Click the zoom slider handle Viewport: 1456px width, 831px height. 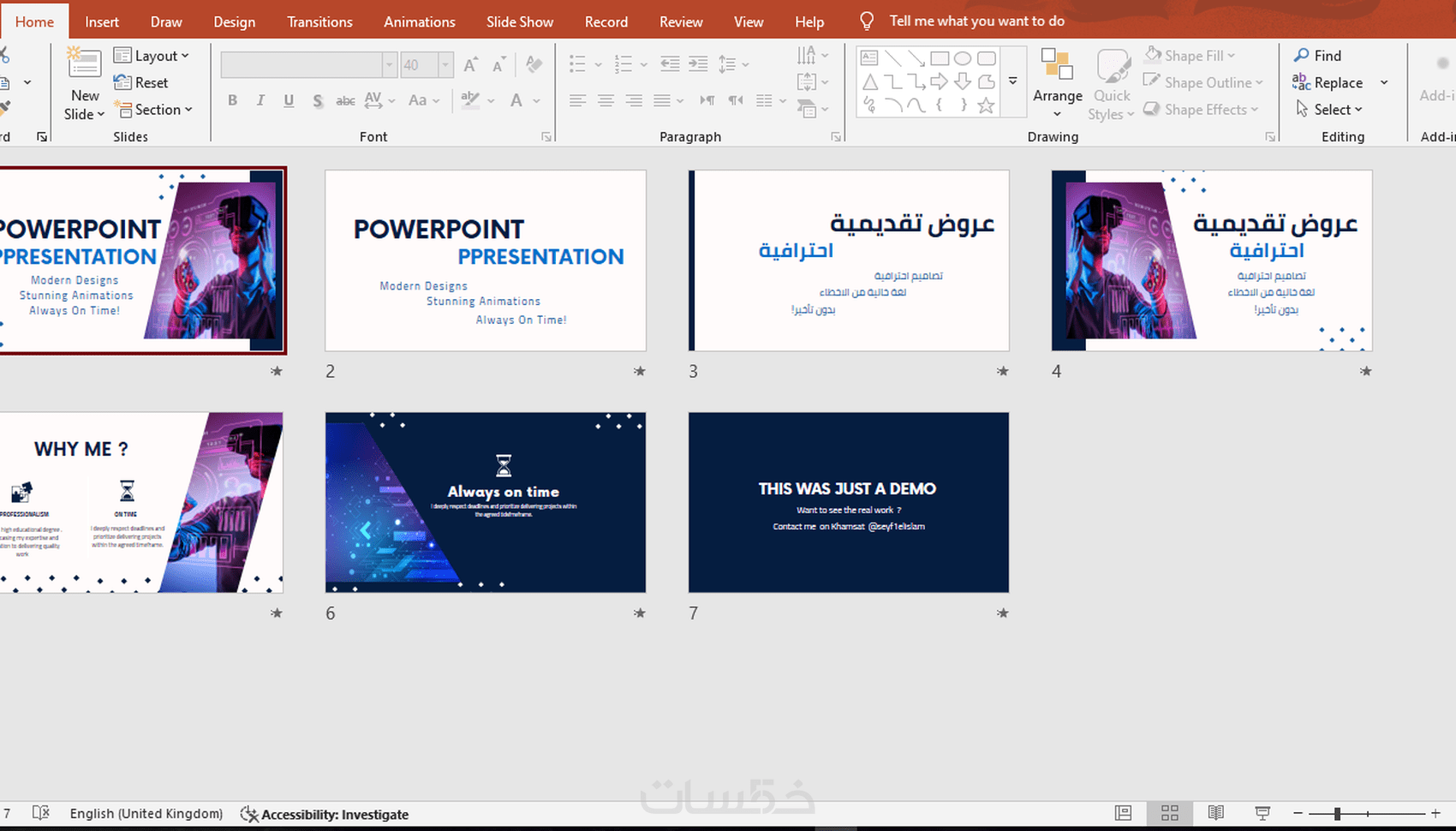[1337, 813]
